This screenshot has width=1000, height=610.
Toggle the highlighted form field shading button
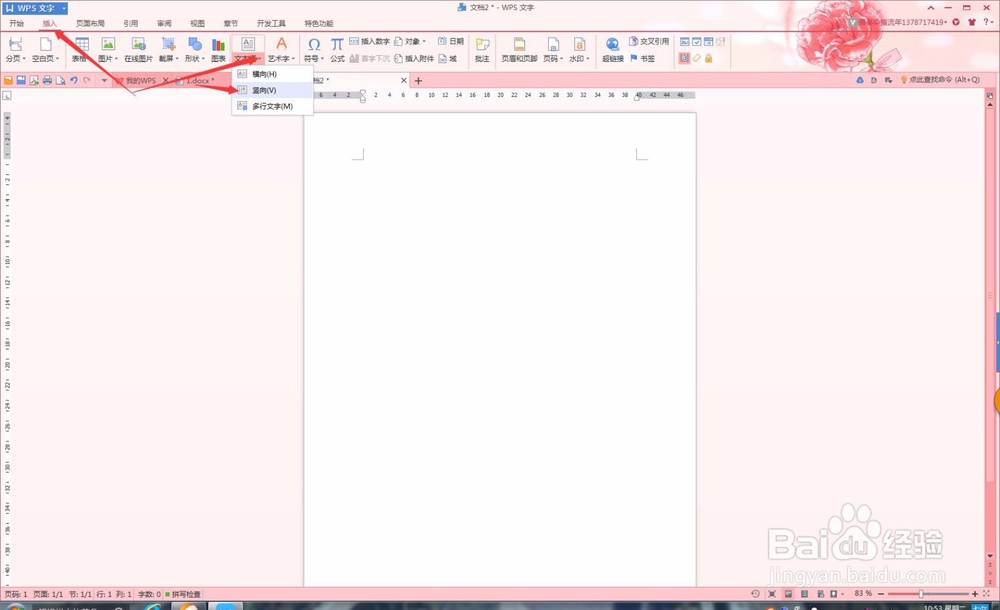tap(684, 58)
